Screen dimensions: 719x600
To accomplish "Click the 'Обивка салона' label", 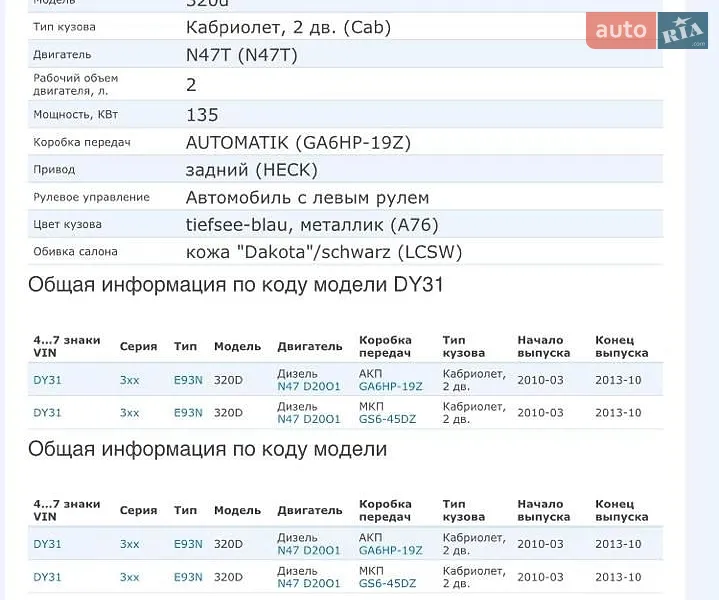I will [75, 251].
